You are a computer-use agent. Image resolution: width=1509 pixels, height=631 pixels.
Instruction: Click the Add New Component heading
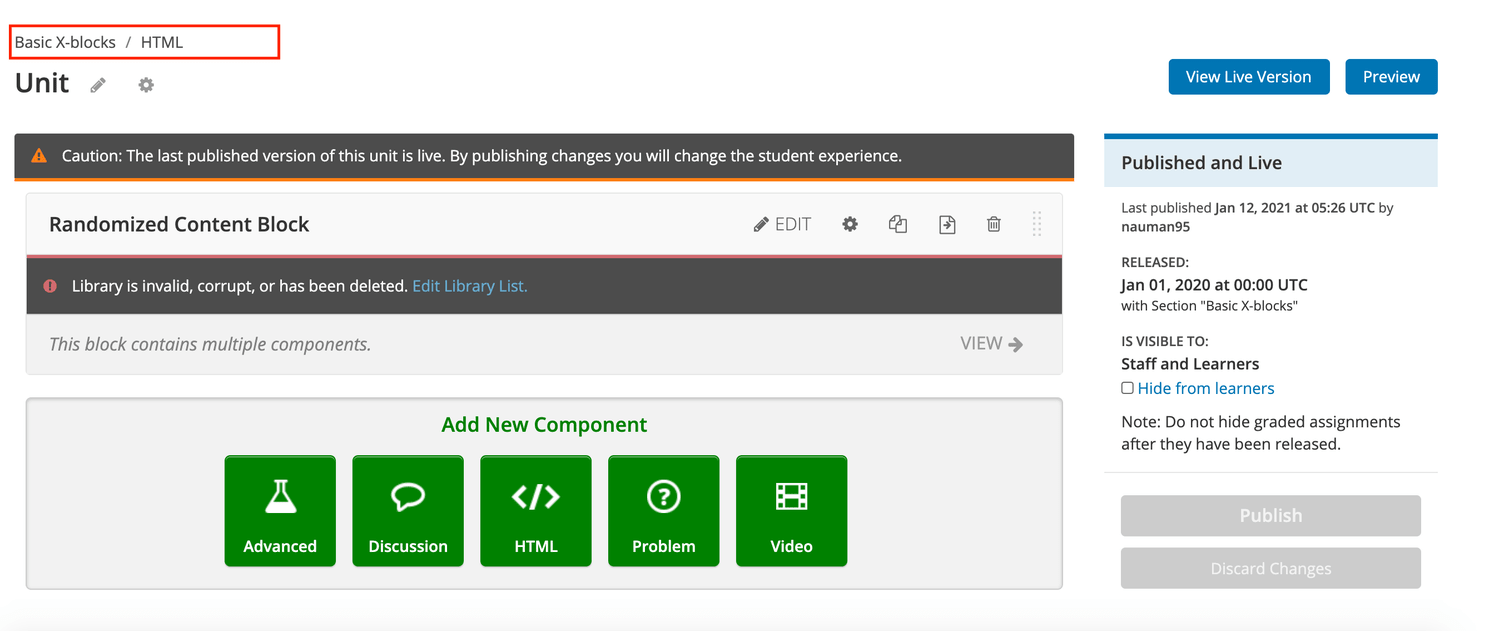[x=544, y=425]
